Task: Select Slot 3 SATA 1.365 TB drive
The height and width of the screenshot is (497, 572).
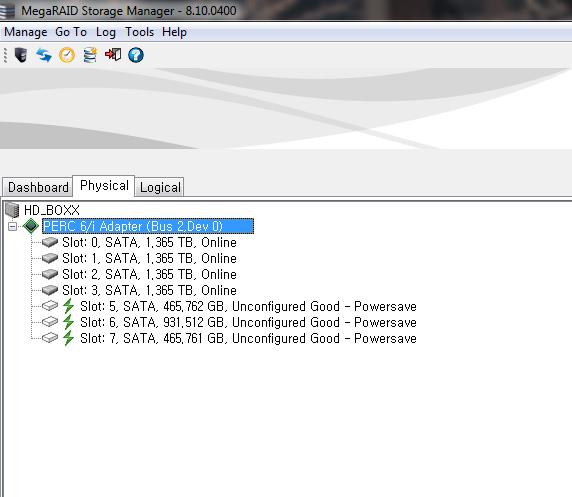Action: point(149,290)
